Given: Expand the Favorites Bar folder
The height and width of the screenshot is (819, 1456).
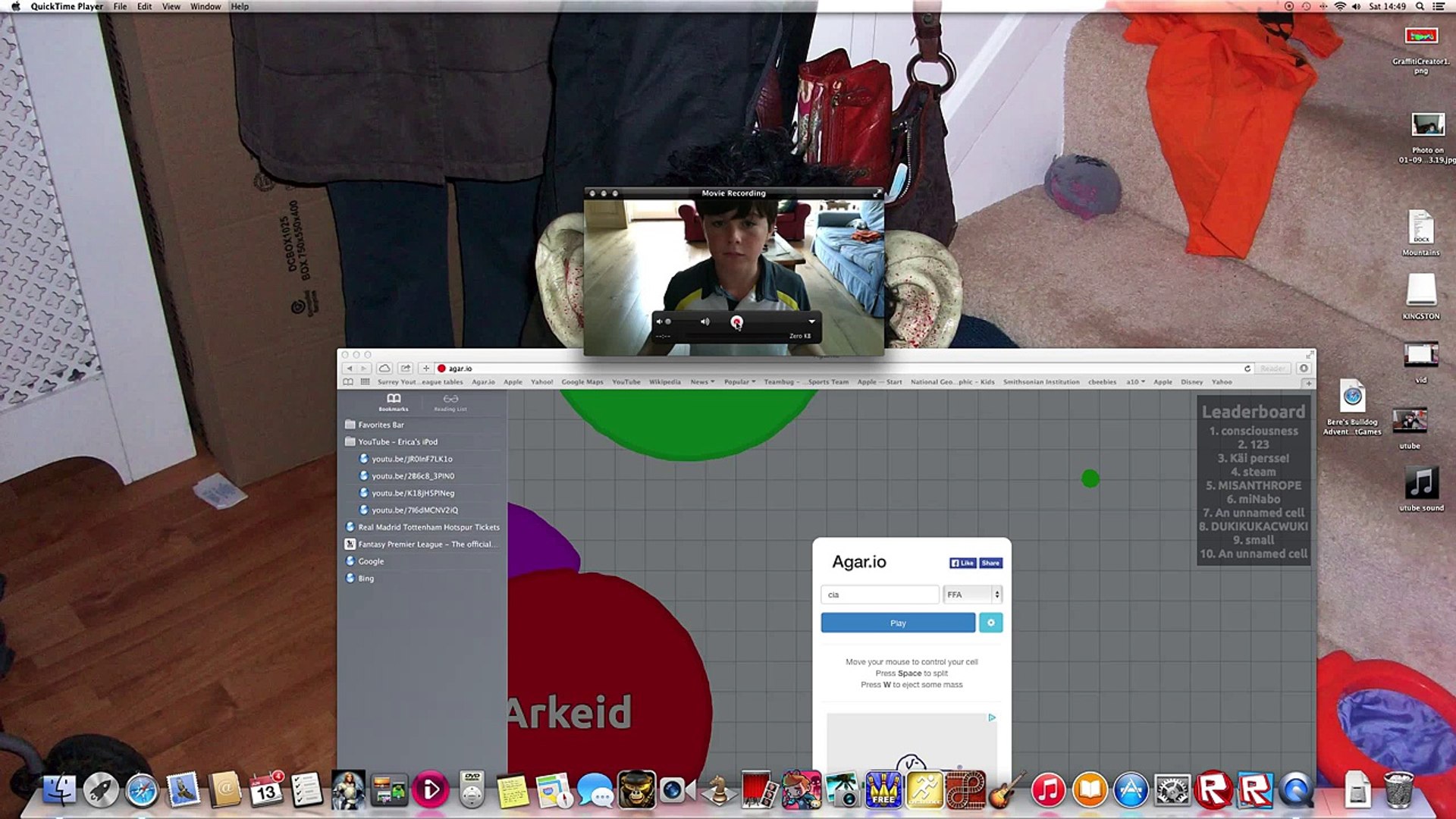Looking at the screenshot, I should pyautogui.click(x=381, y=425).
